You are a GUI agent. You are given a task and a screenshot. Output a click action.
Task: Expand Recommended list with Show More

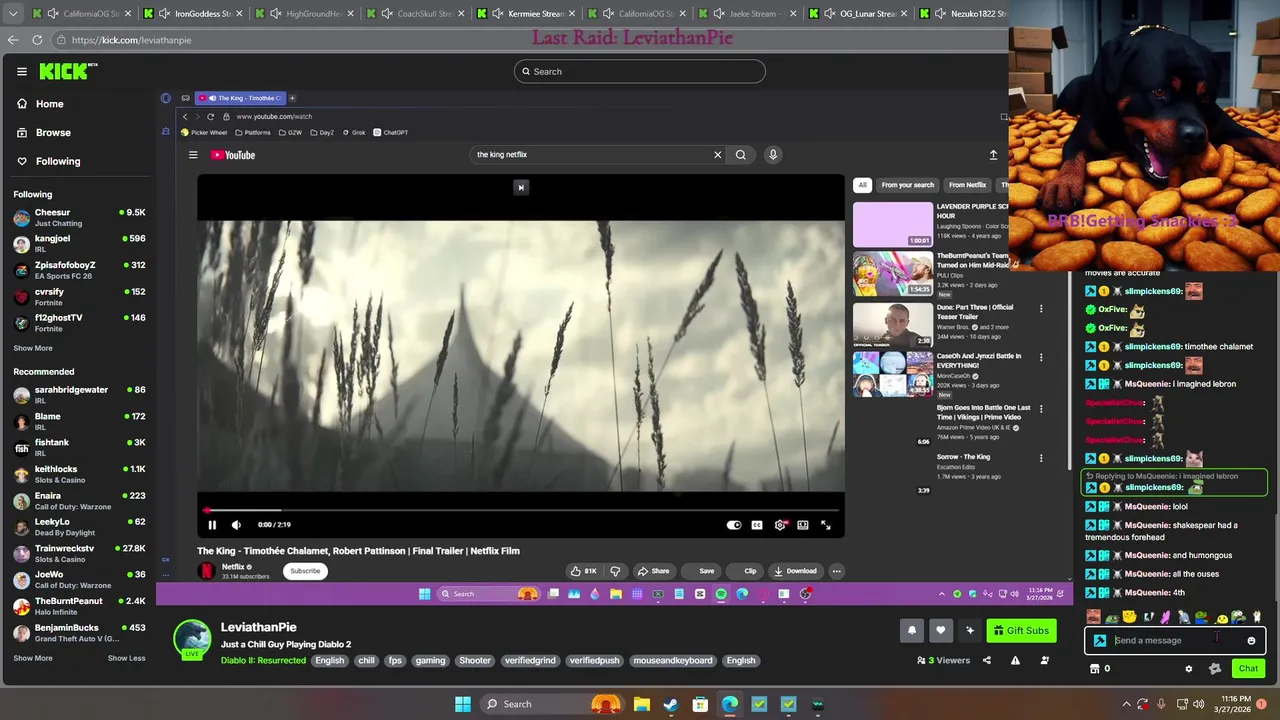click(x=33, y=658)
